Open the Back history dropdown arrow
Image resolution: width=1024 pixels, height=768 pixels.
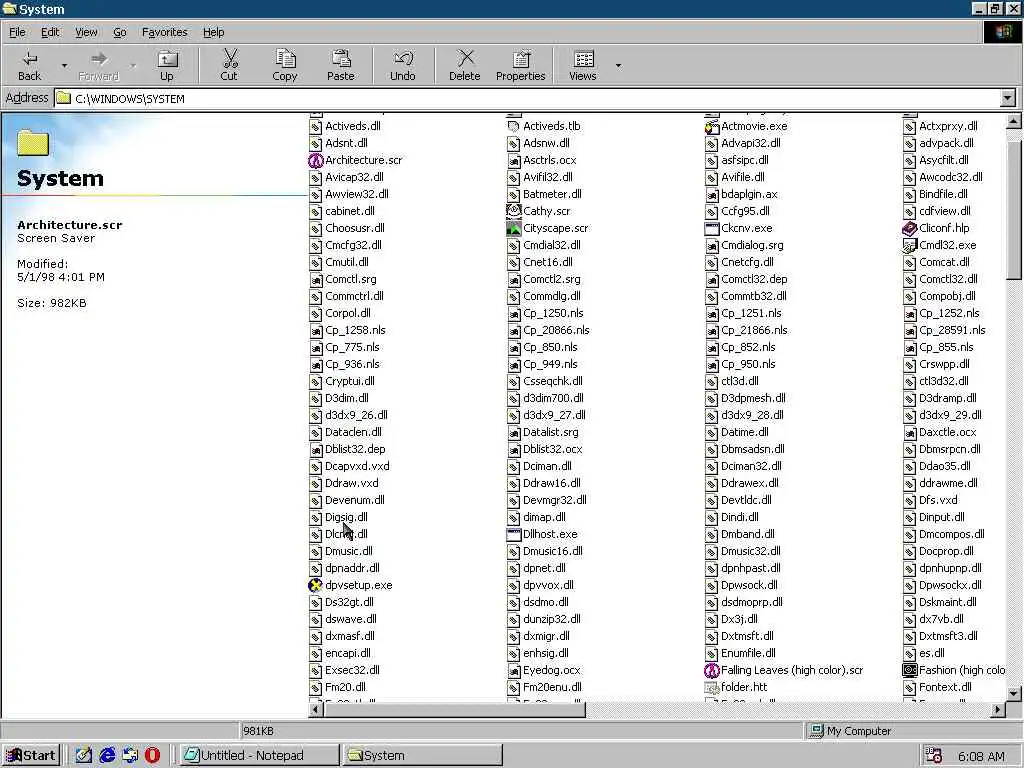pyautogui.click(x=64, y=65)
